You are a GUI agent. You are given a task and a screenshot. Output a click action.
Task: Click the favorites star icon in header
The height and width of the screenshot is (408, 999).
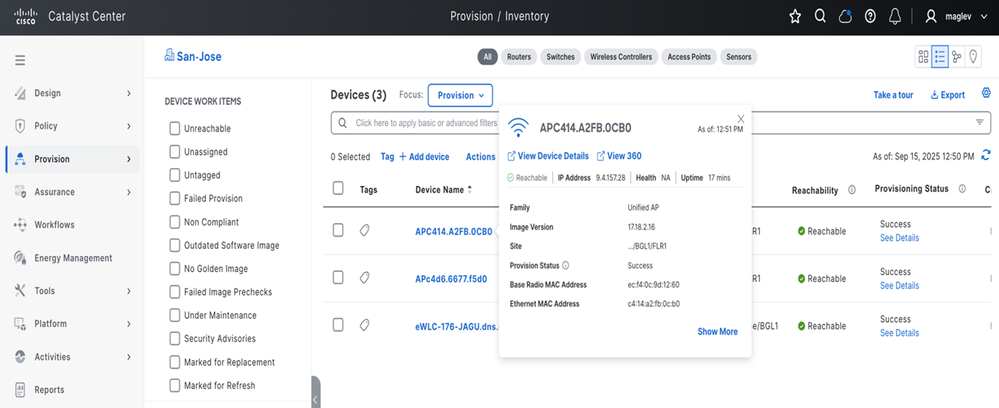(795, 17)
